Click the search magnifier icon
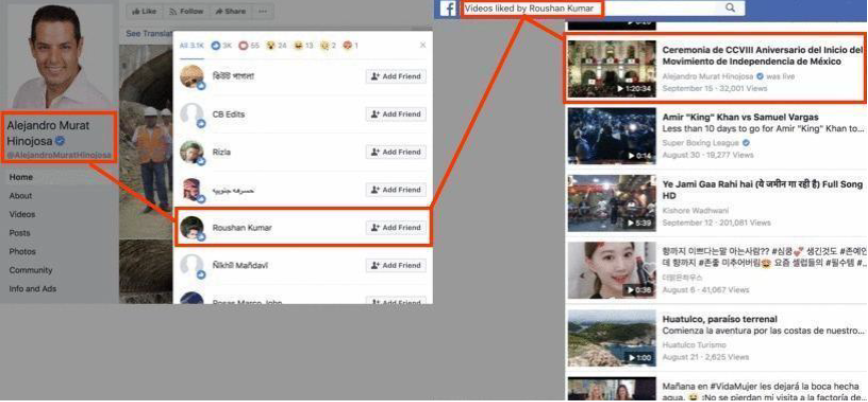 (730, 8)
